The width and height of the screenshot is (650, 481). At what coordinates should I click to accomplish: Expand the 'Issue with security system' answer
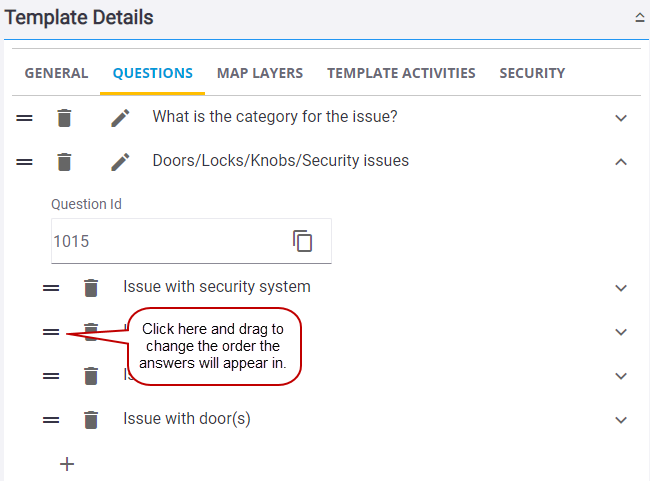(621, 288)
